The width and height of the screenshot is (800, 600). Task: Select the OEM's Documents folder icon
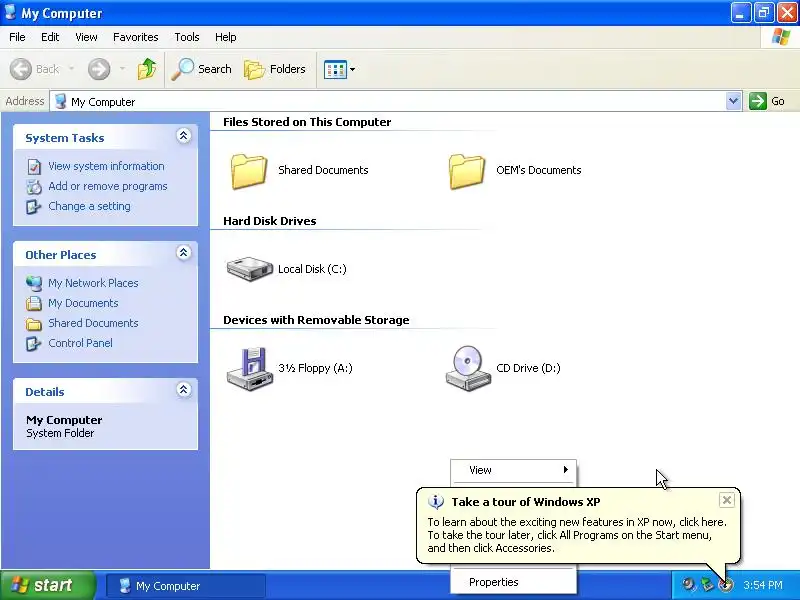[x=467, y=171]
